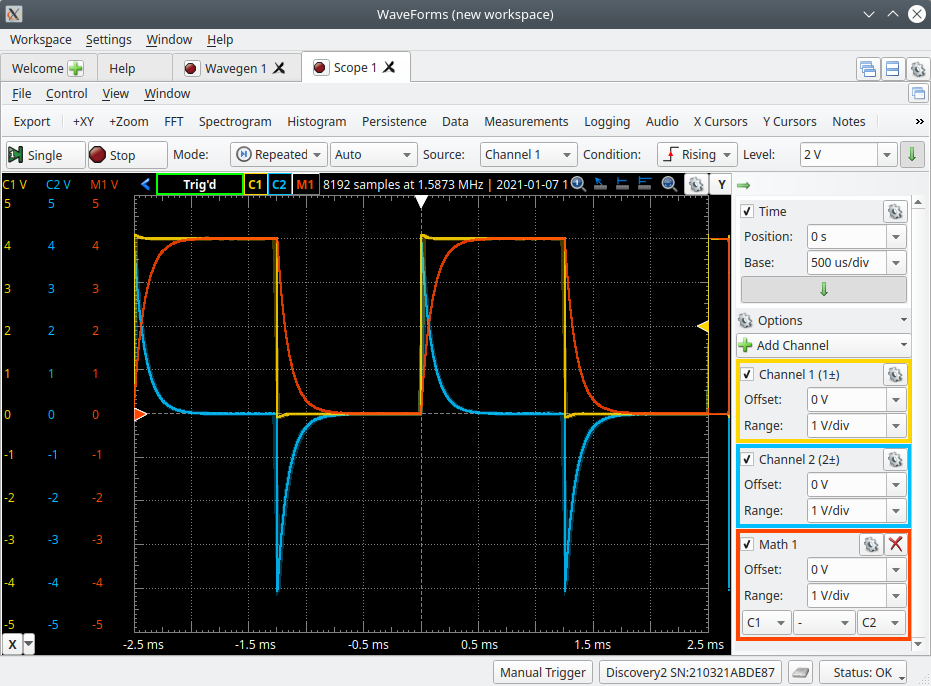Open the Control menu
This screenshot has width=931, height=686.
click(x=66, y=94)
